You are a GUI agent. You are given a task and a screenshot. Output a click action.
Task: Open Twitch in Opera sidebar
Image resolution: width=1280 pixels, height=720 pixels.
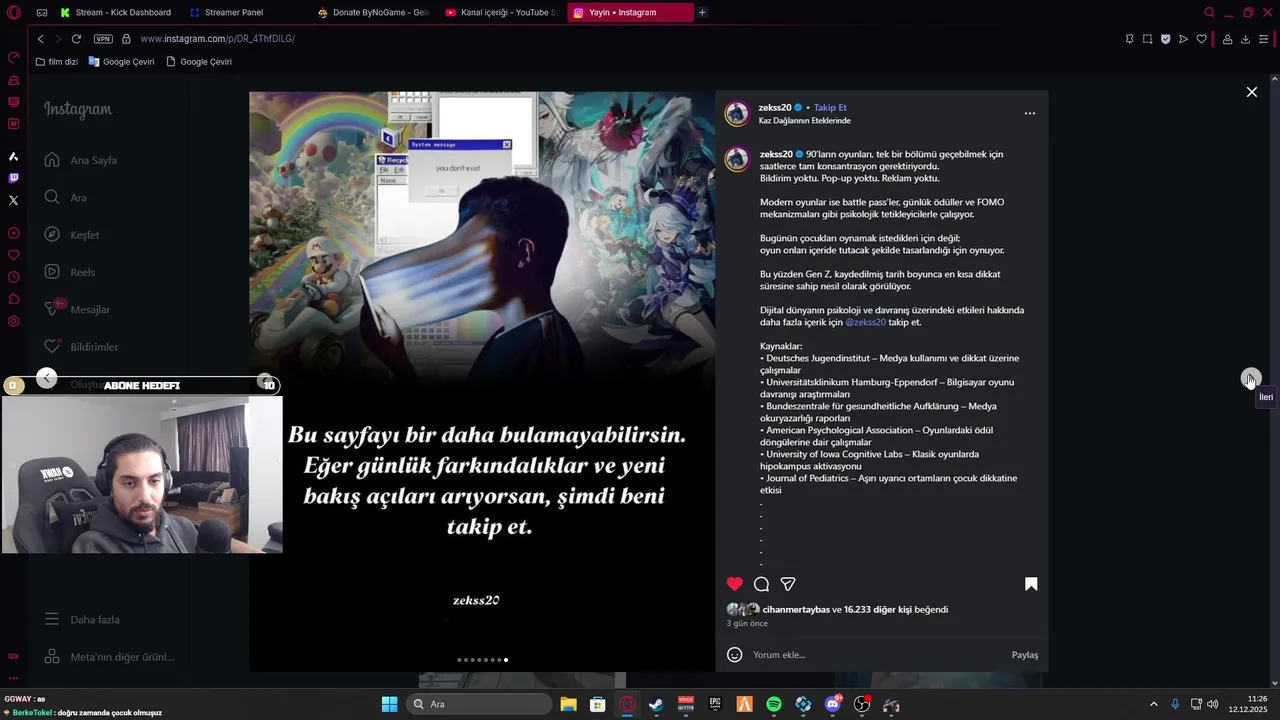click(13, 178)
